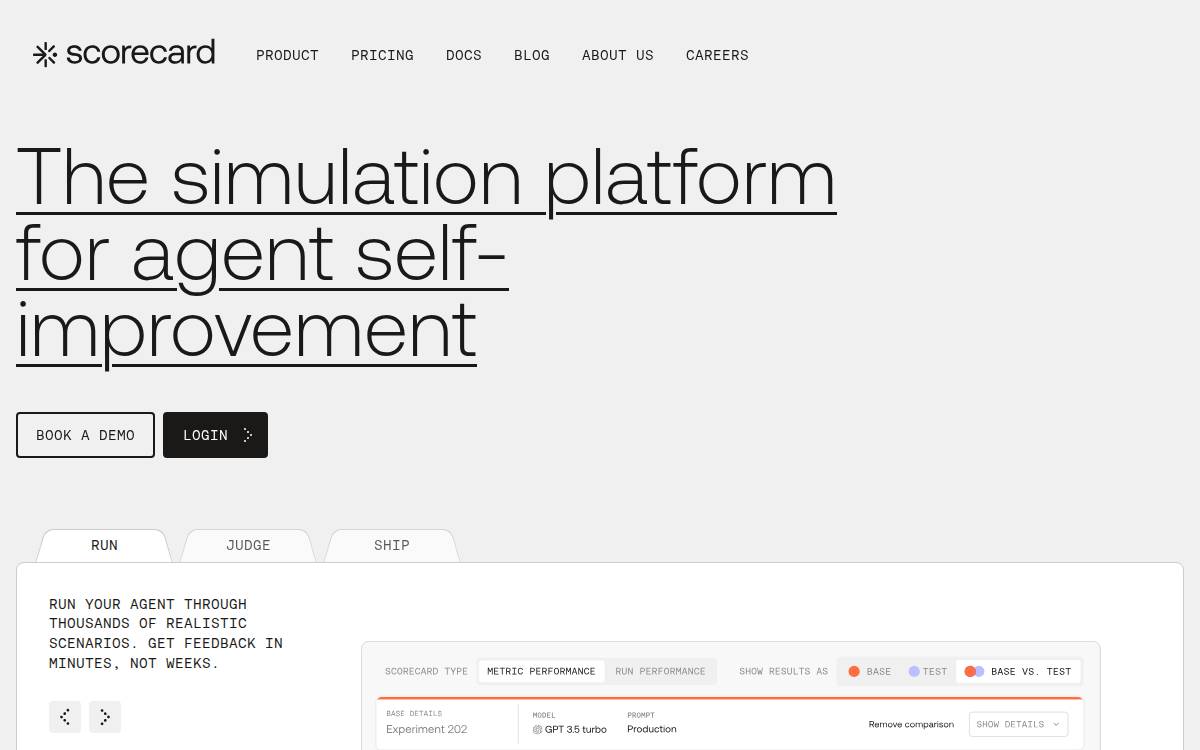Viewport: 1200px width, 750px height.
Task: Click the Production prompt value
Action: pyautogui.click(x=652, y=729)
